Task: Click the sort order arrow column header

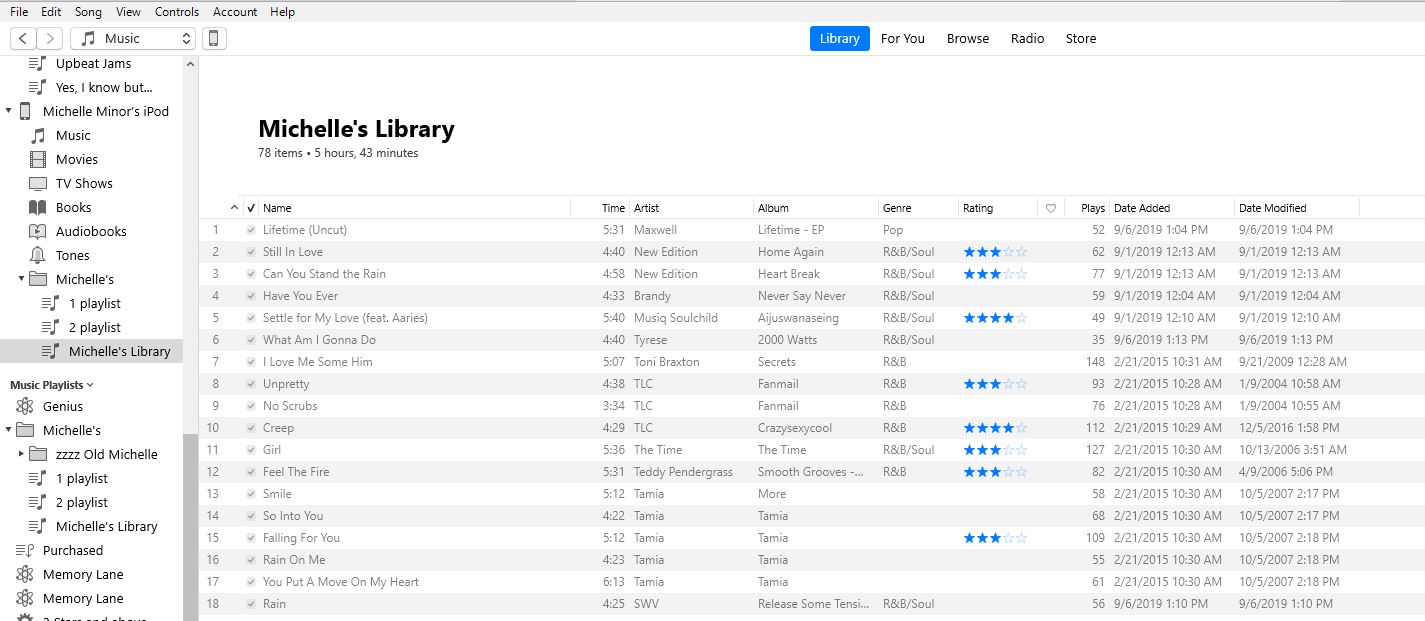Action: click(234, 208)
